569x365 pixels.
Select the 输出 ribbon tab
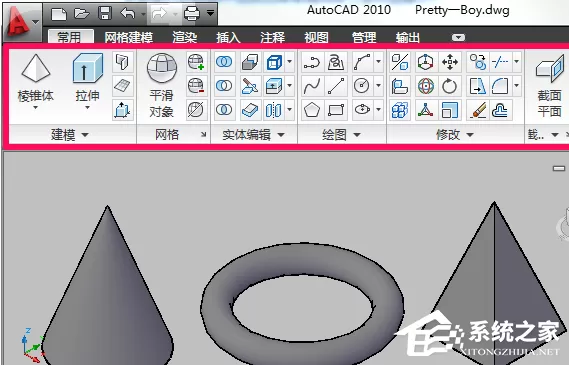[x=408, y=37]
